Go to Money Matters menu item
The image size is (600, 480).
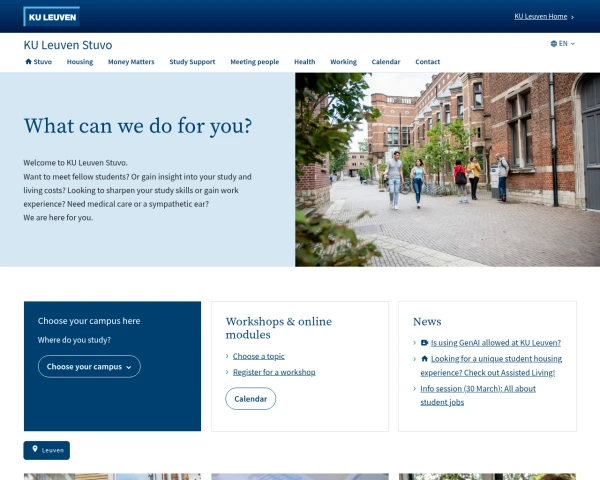(x=131, y=62)
